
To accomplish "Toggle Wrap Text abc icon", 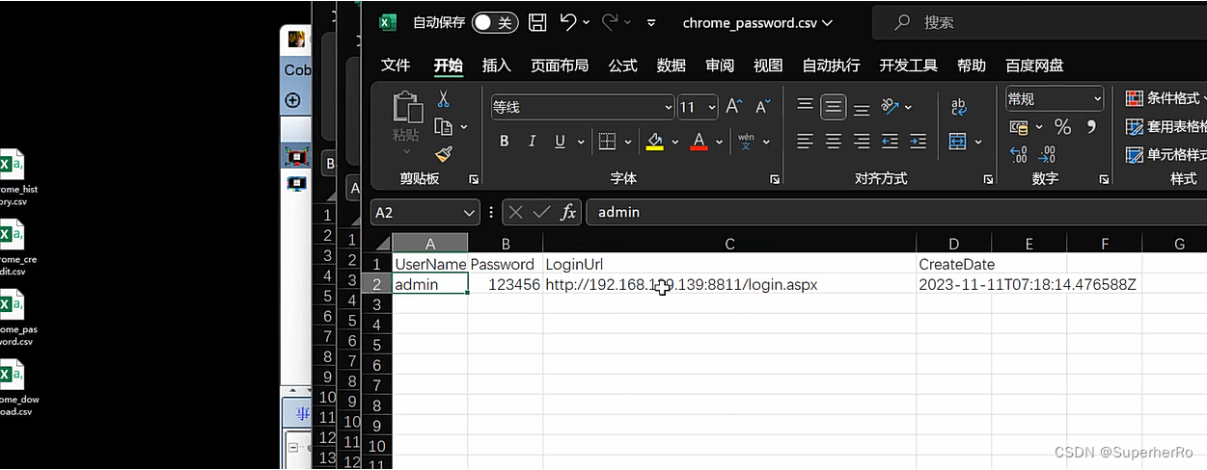I will [x=958, y=106].
